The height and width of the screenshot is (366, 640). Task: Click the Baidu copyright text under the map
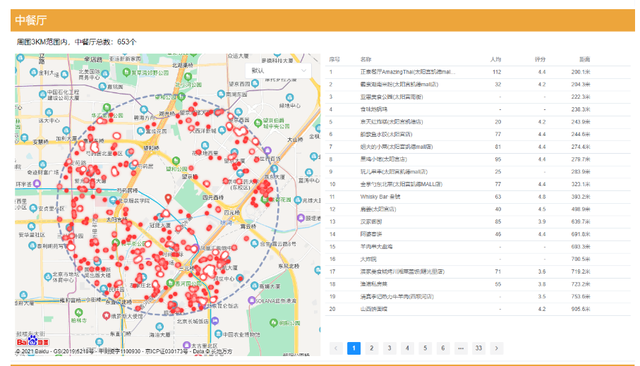pos(124,351)
